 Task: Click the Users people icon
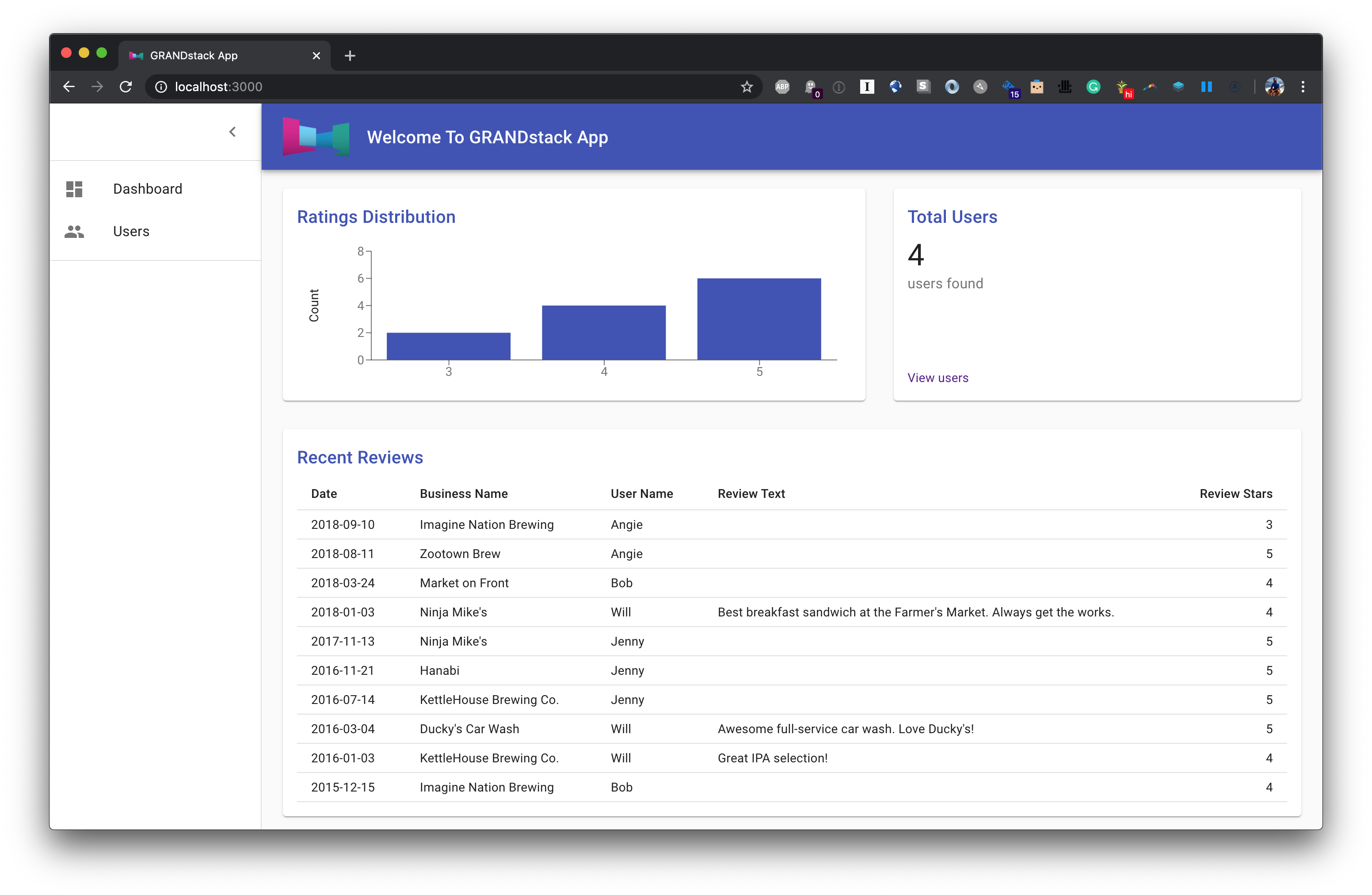(x=74, y=232)
